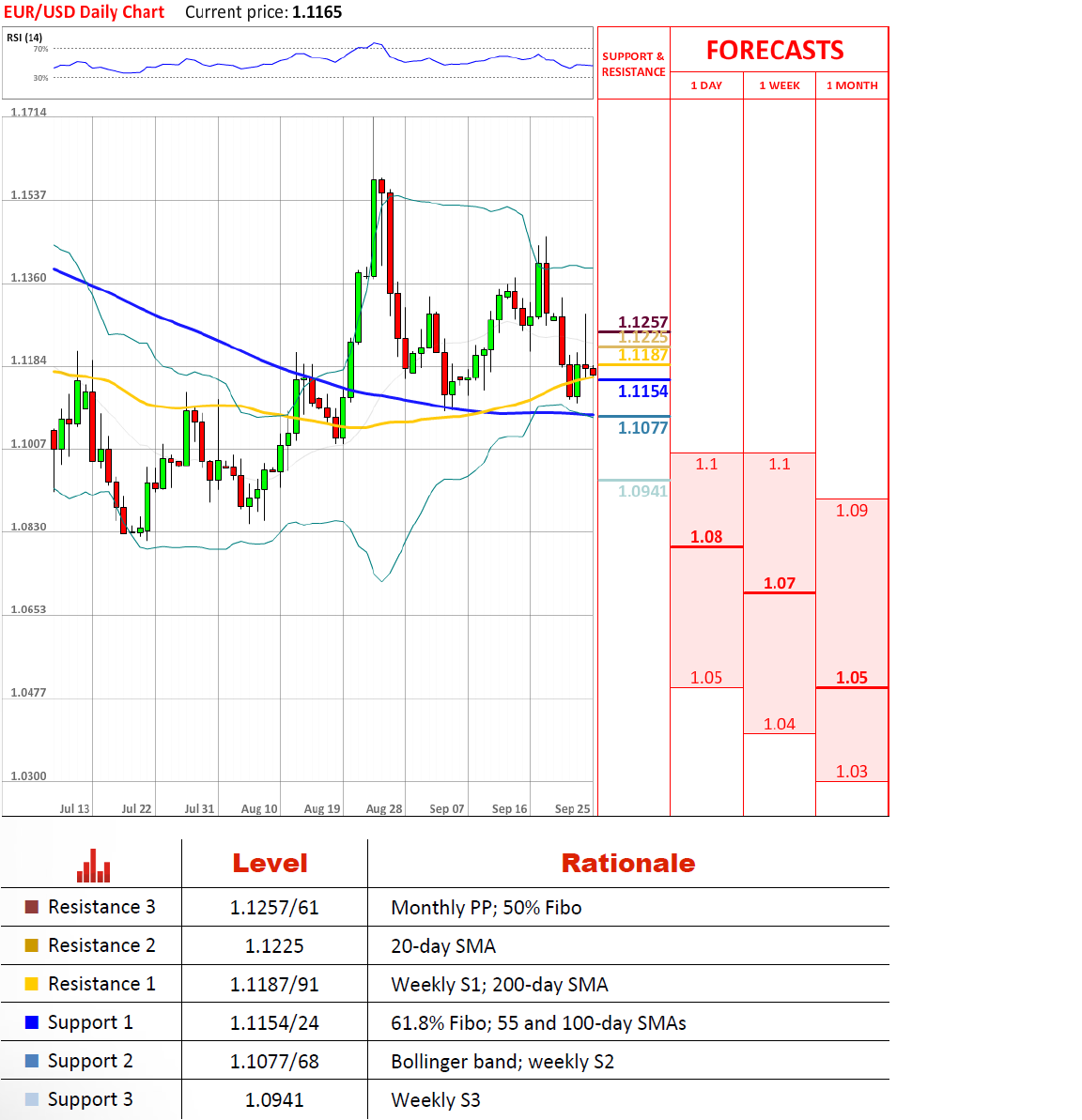1082x1120 pixels.
Task: Click the Support 1 blue color swatch
Action: [x=31, y=1022]
